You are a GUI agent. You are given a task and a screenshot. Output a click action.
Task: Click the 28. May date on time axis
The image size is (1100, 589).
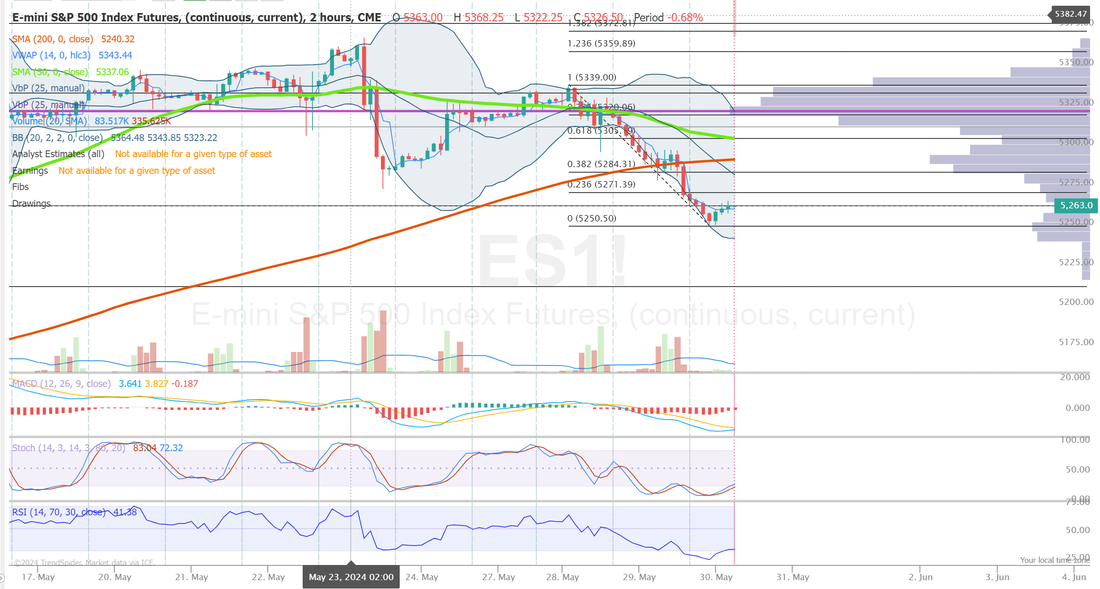563,577
